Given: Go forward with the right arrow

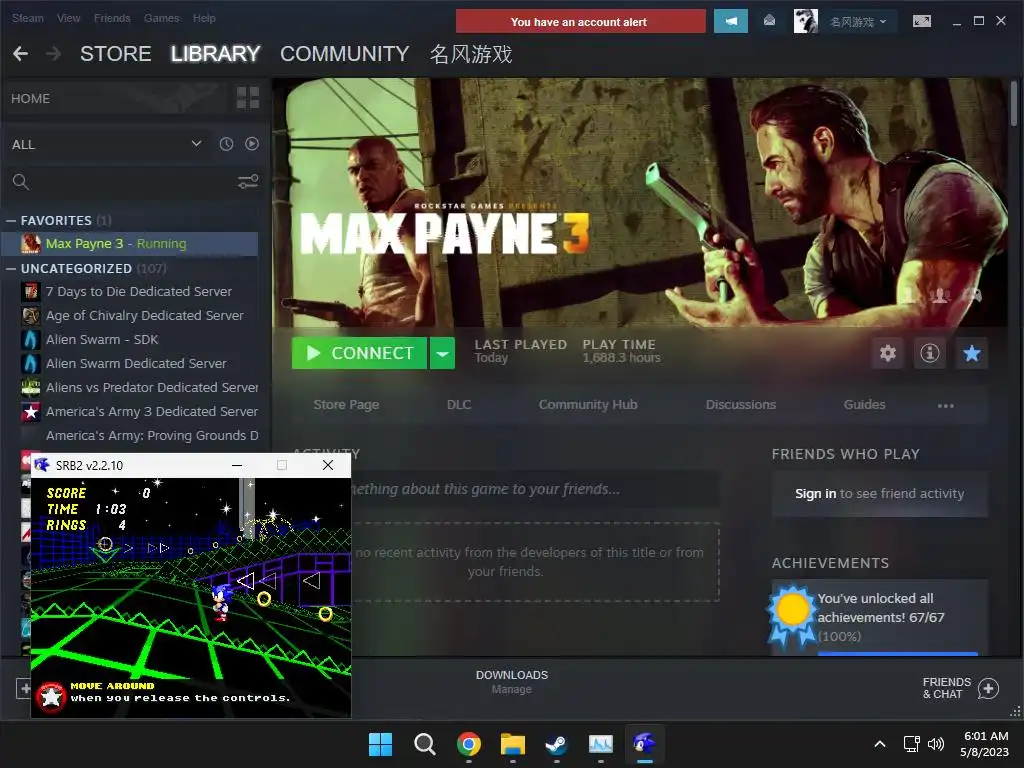Looking at the screenshot, I should [x=54, y=54].
